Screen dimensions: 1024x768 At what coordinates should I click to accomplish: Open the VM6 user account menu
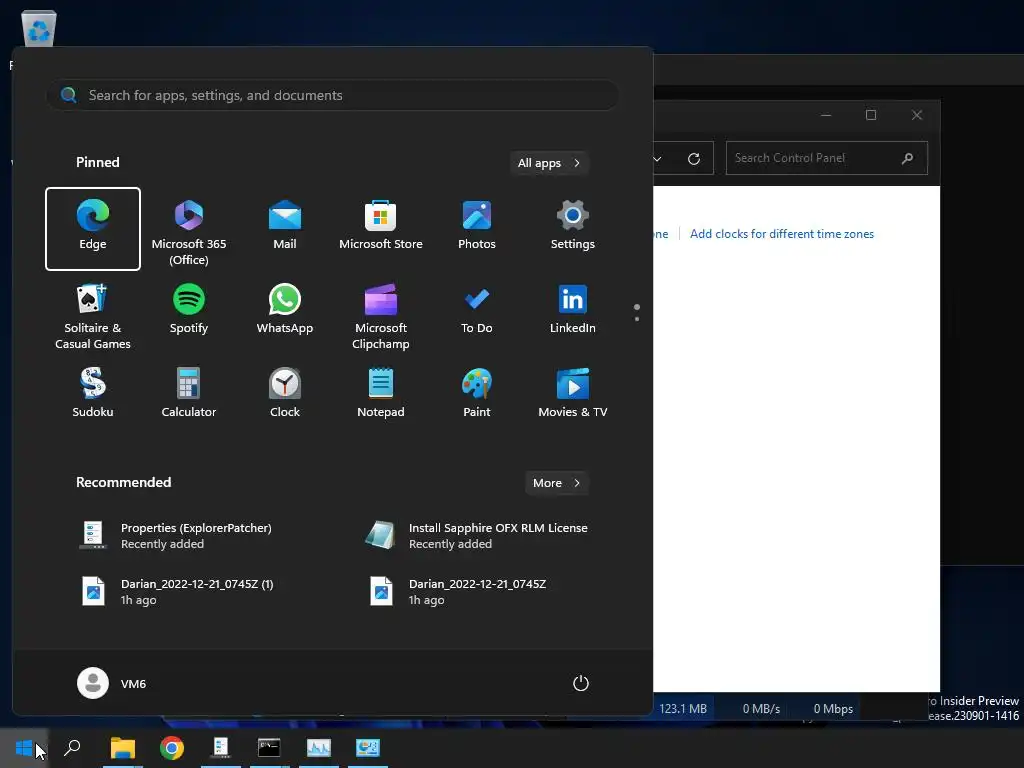click(x=112, y=683)
